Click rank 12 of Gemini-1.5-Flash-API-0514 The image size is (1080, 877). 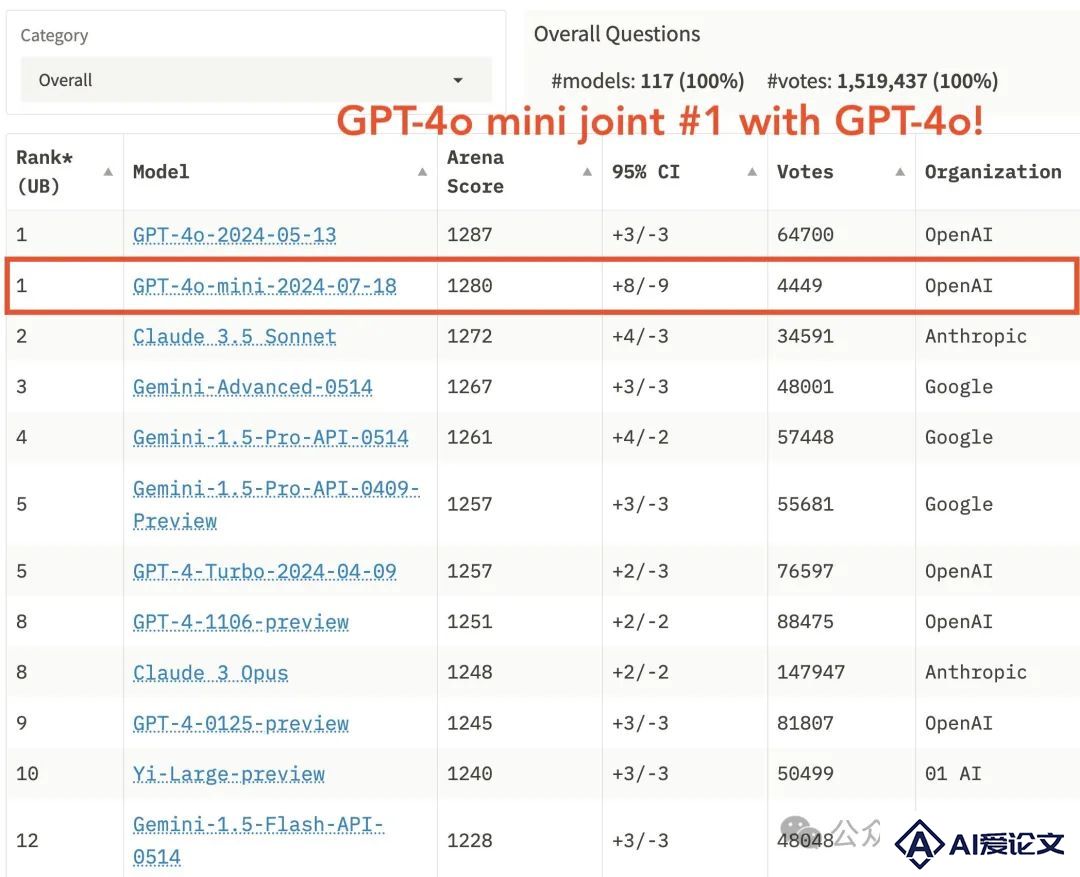[x=28, y=840]
